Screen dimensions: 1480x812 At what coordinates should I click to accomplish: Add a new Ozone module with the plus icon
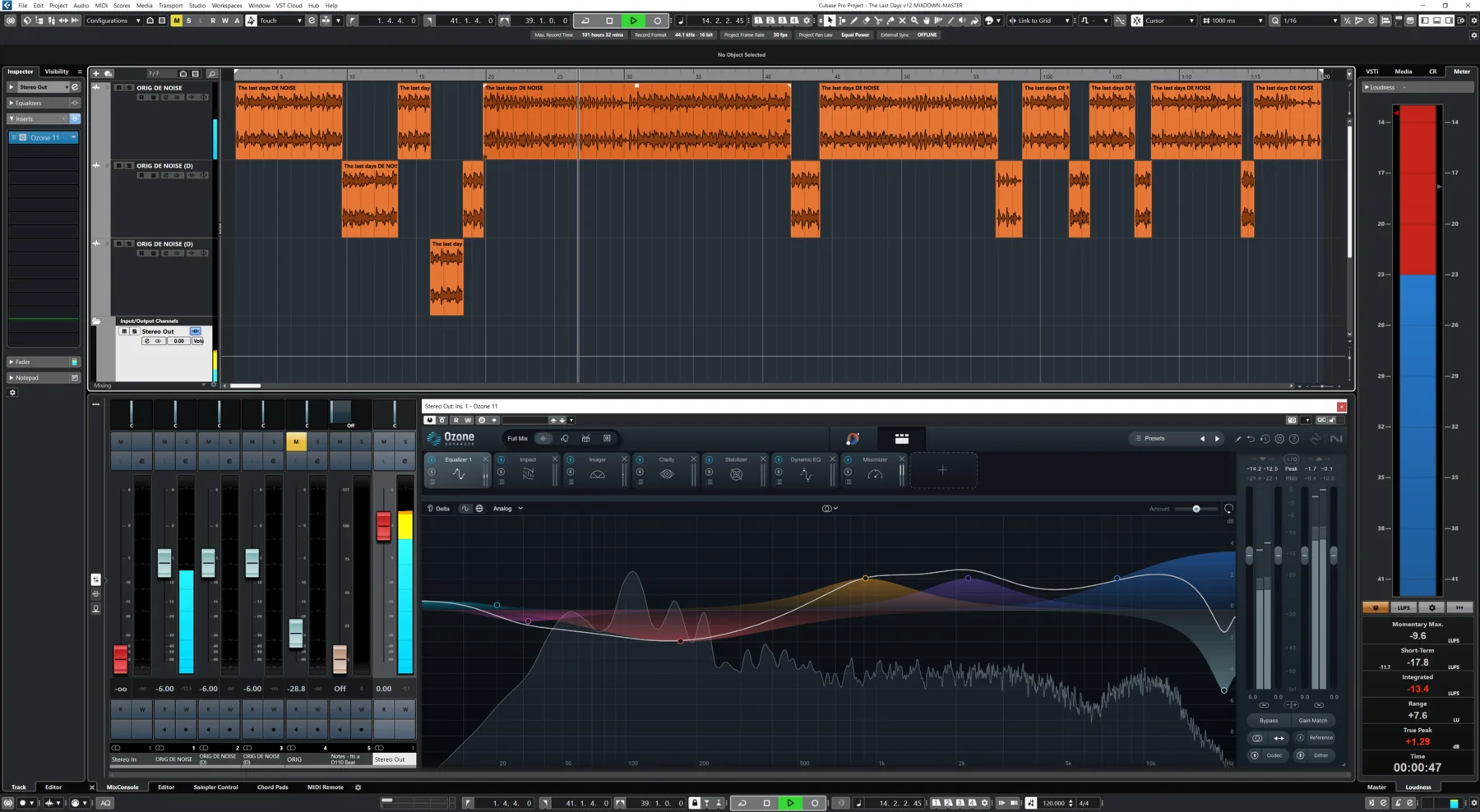[x=942, y=469]
